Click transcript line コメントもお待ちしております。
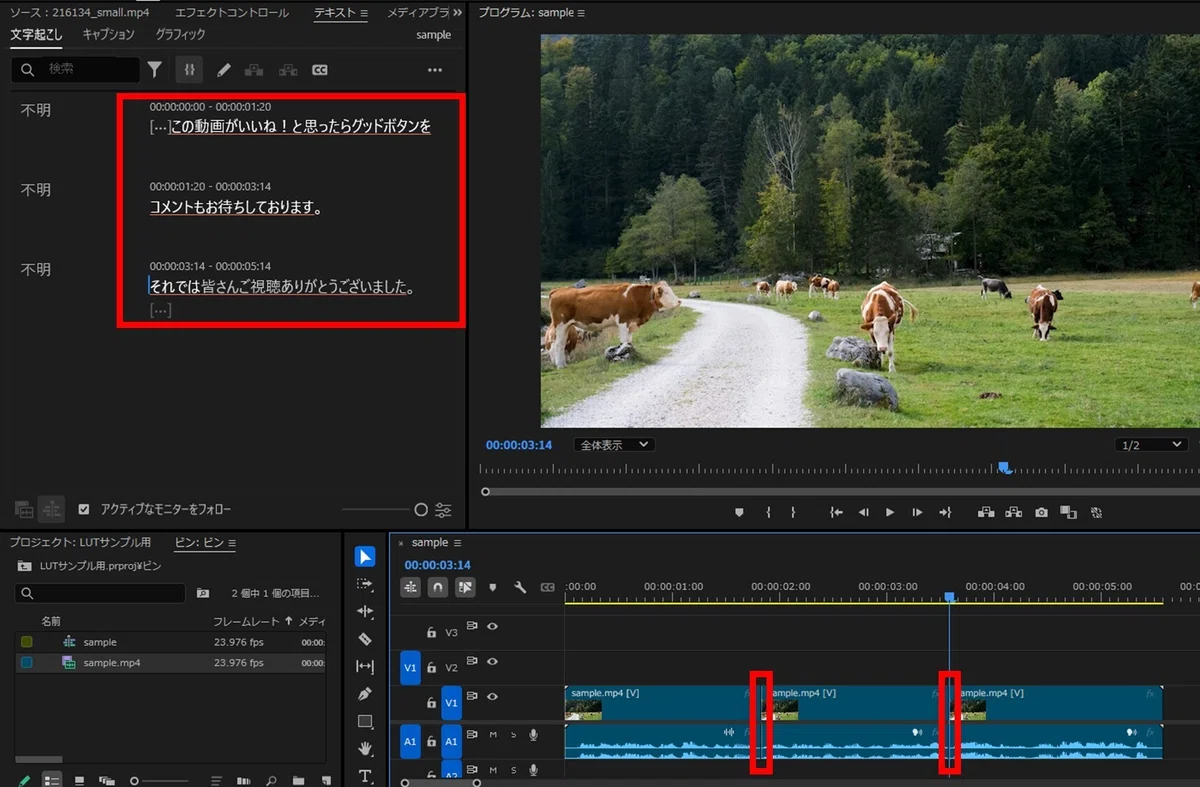The image size is (1200, 787). tap(235, 207)
